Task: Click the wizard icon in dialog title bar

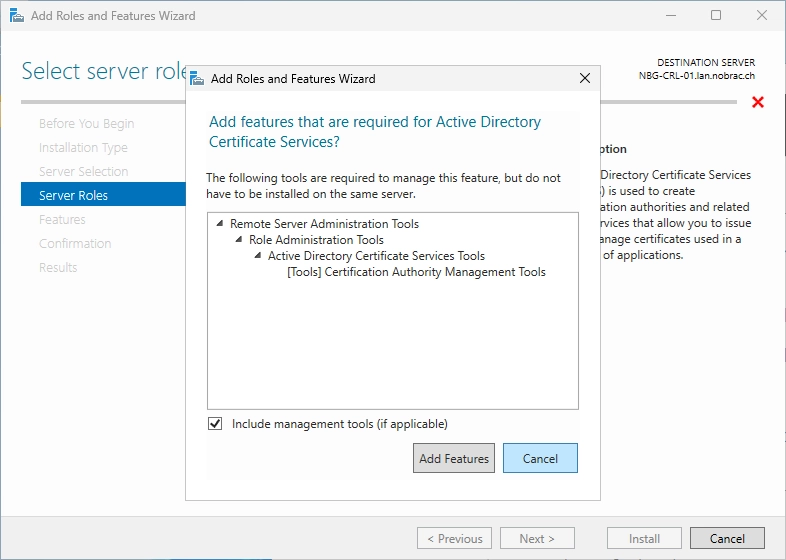Action: (197, 79)
